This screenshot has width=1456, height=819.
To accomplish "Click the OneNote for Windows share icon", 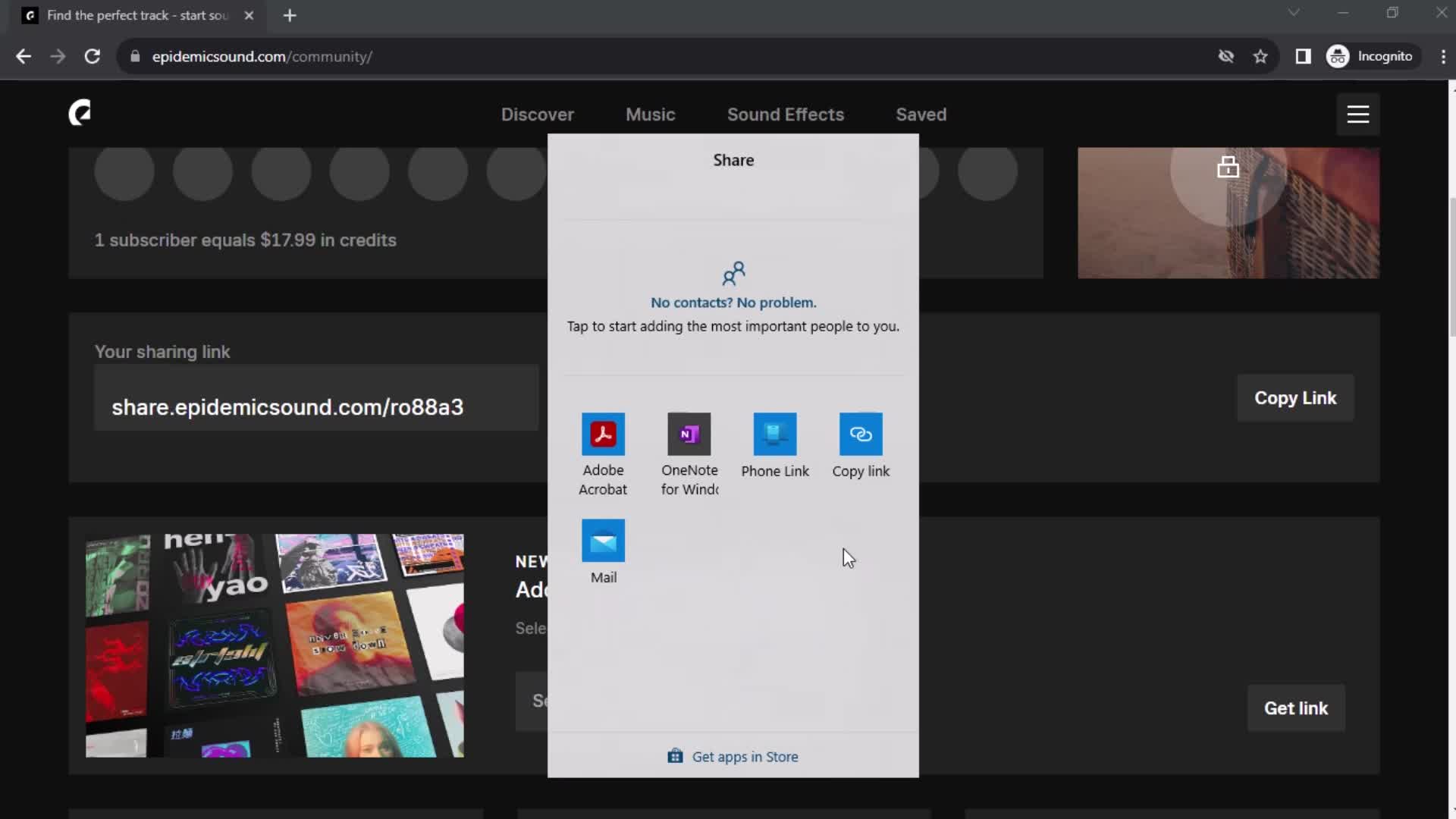I will point(689,433).
